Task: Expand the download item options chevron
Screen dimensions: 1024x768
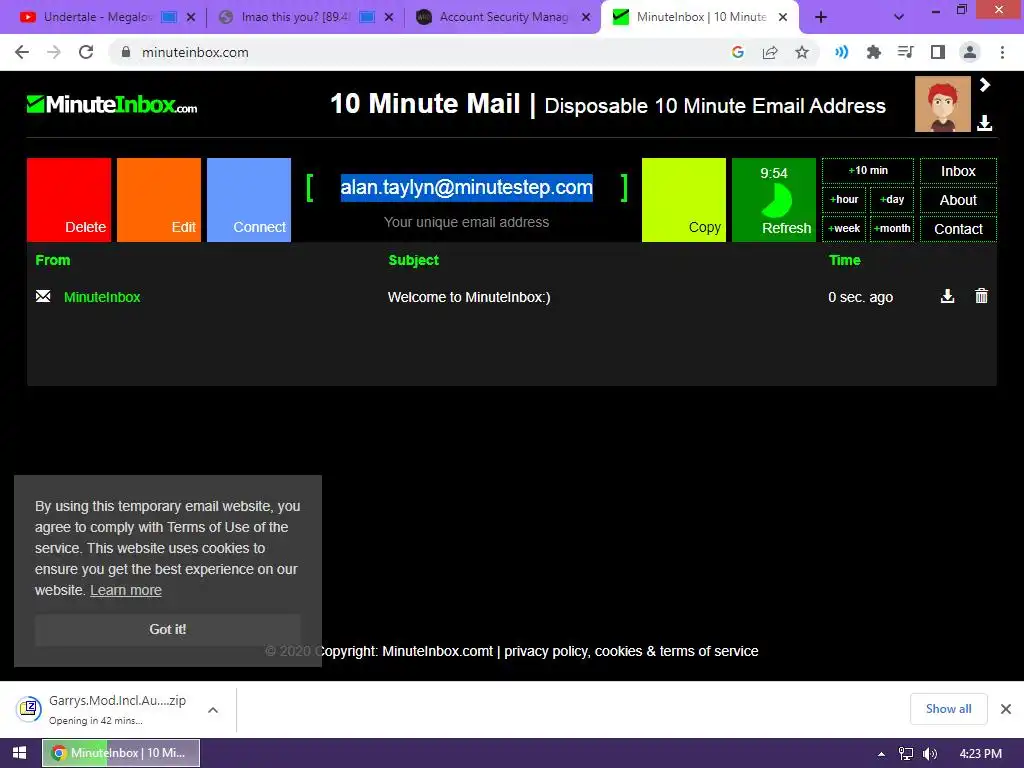Action: point(213,710)
